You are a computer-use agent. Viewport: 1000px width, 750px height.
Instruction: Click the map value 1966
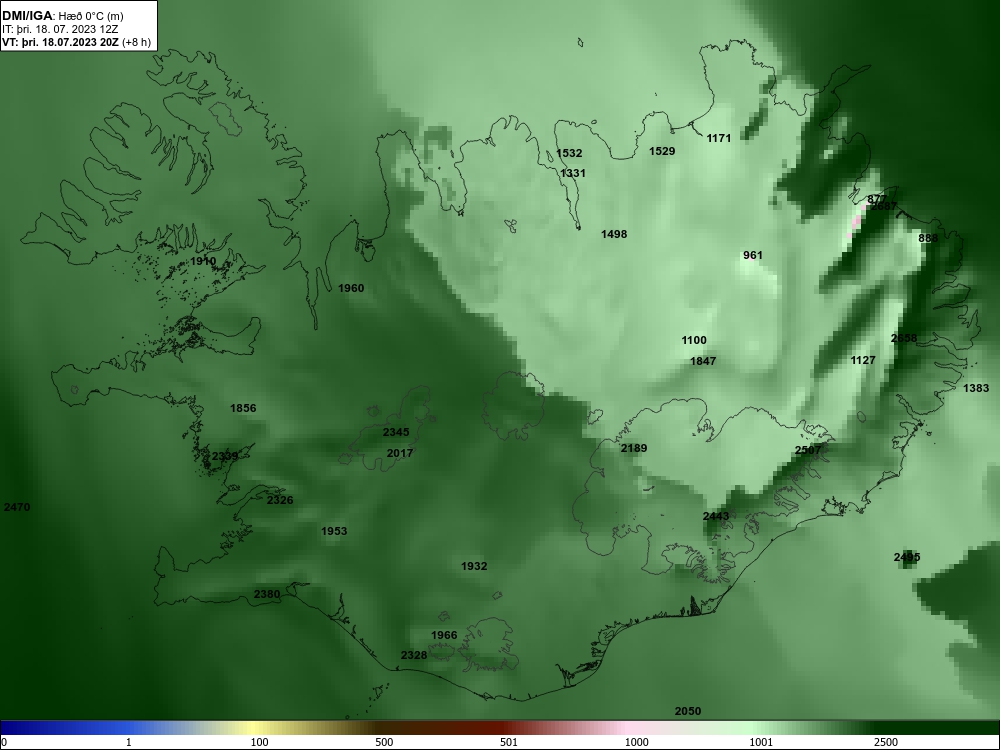coord(444,635)
